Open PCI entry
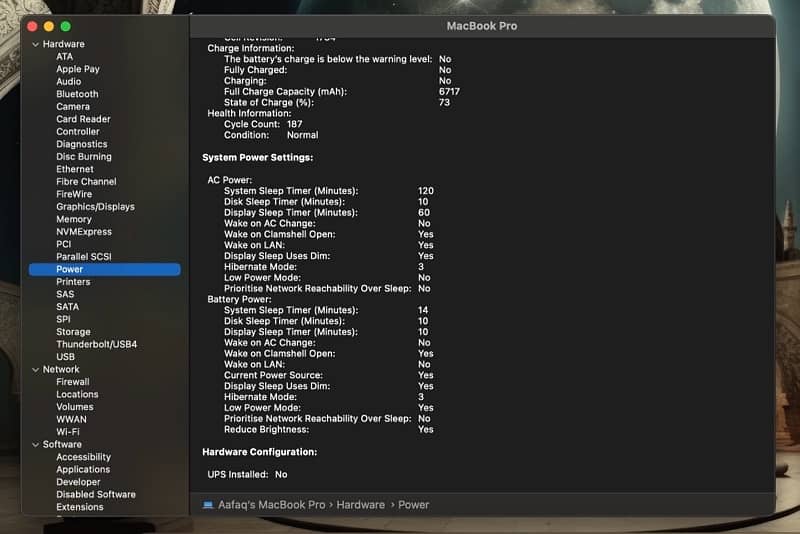 coord(63,244)
